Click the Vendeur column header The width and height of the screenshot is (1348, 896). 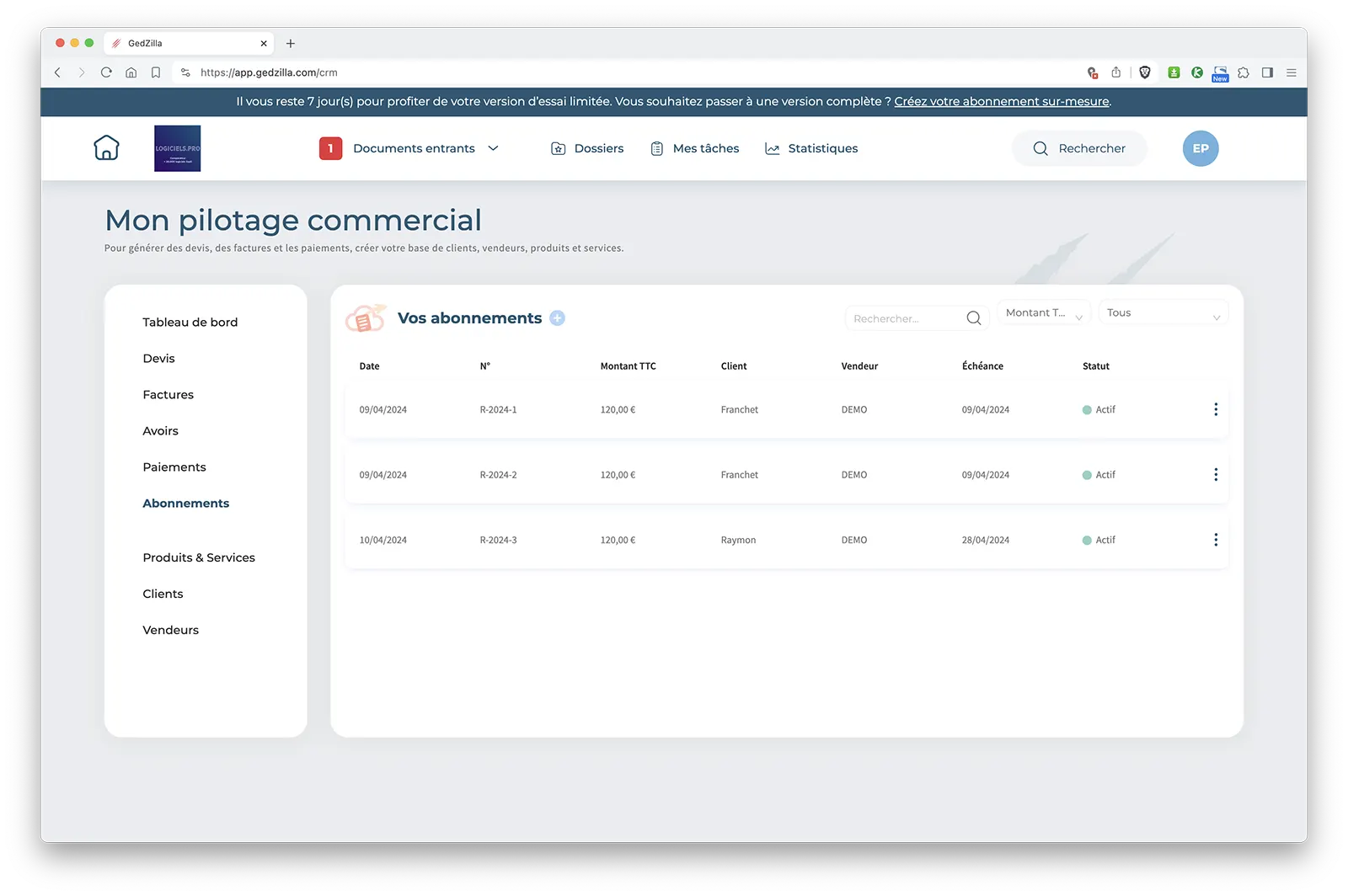[x=859, y=366]
